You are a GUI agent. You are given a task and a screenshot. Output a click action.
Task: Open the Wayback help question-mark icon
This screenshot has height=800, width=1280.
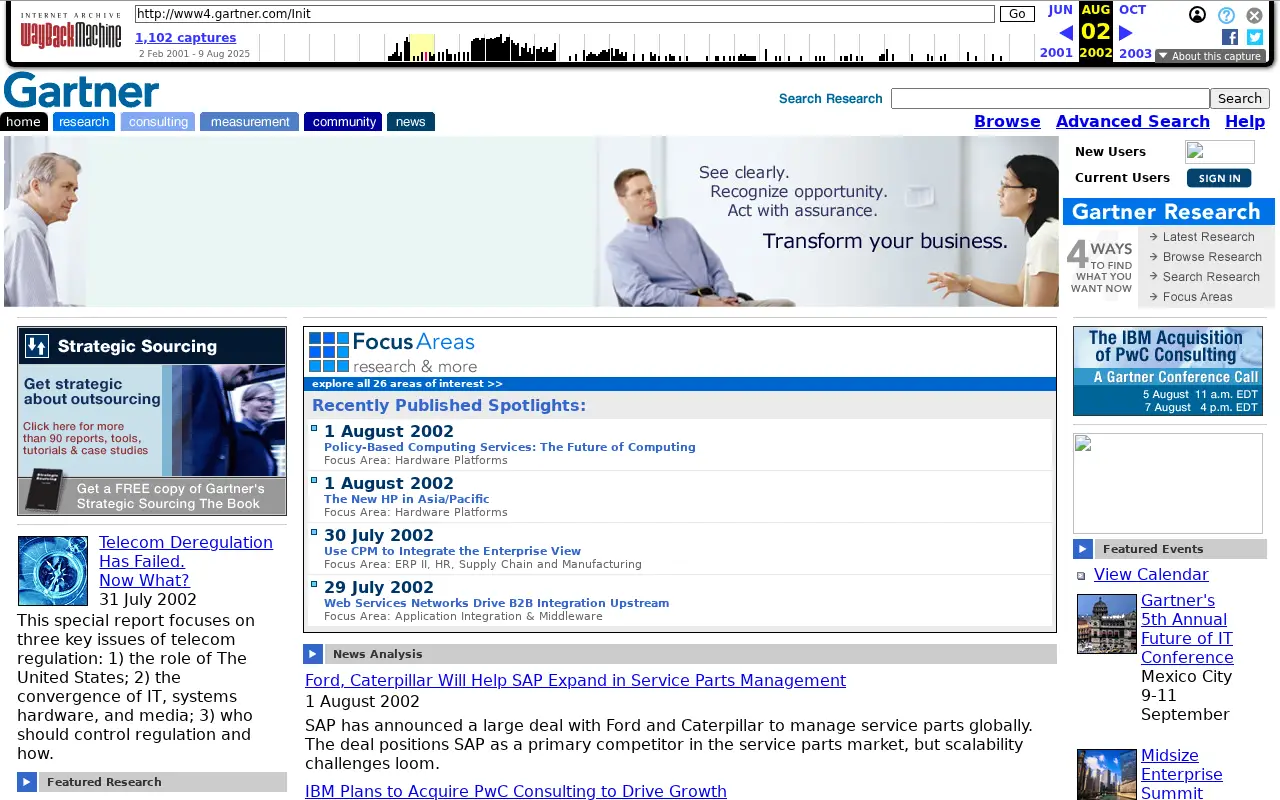pyautogui.click(x=1226, y=15)
